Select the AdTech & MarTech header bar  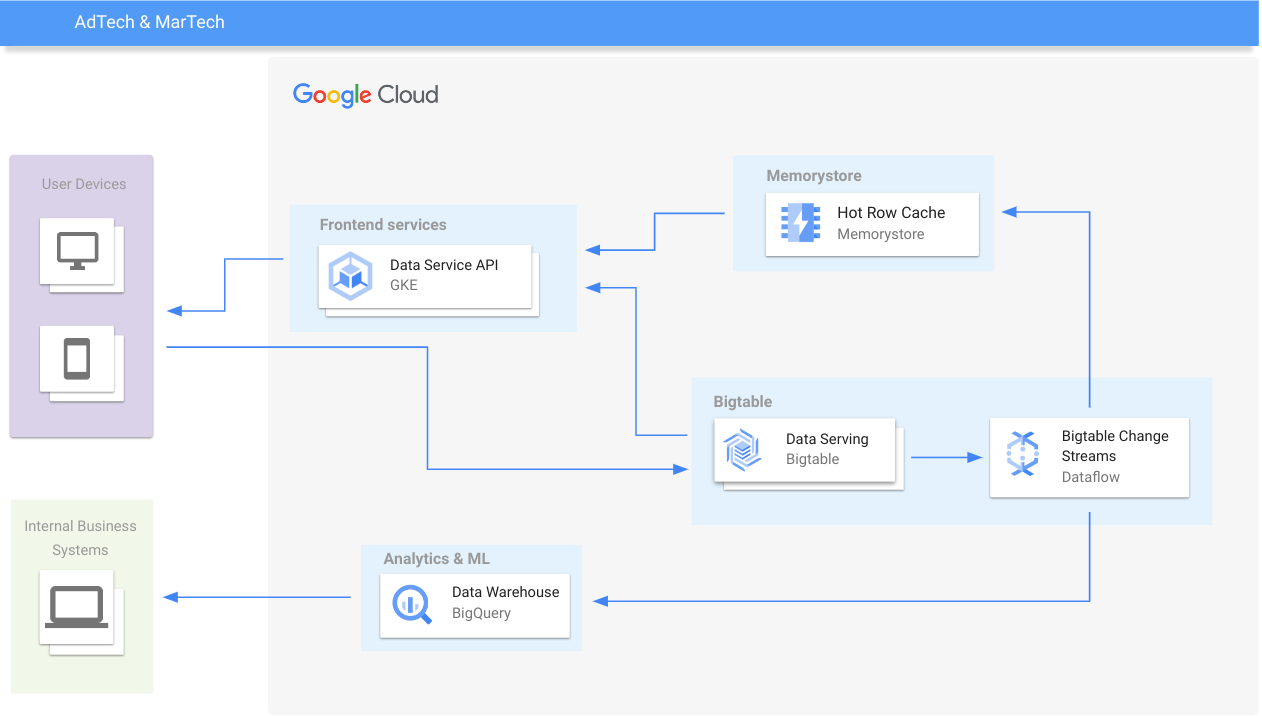[148, 22]
